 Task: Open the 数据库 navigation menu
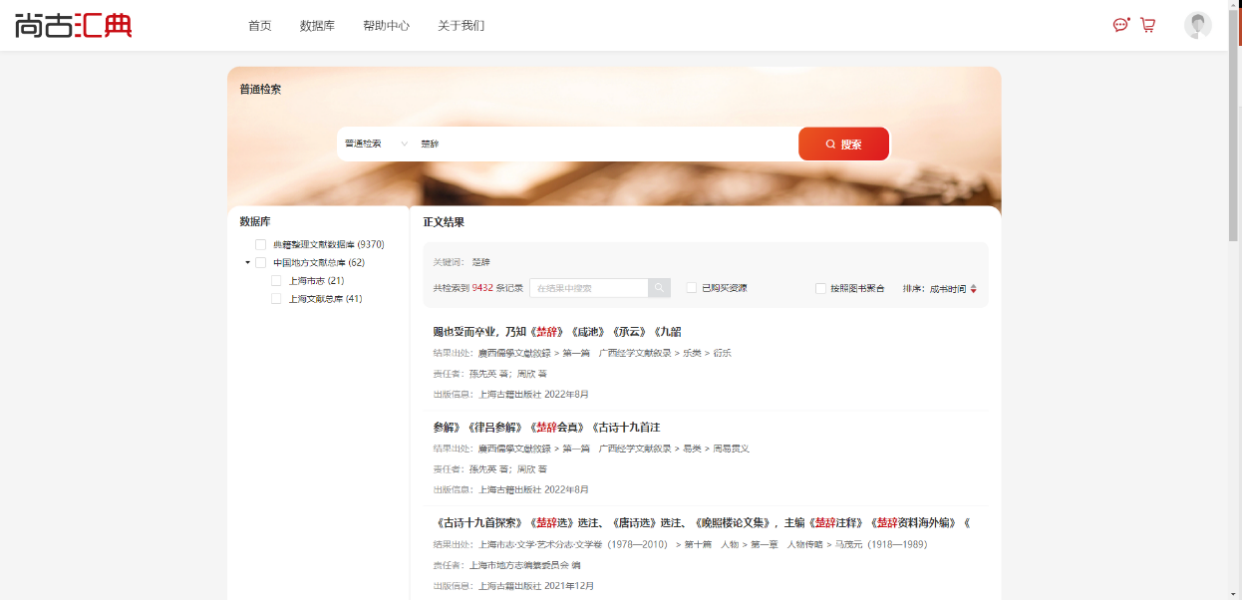317,26
